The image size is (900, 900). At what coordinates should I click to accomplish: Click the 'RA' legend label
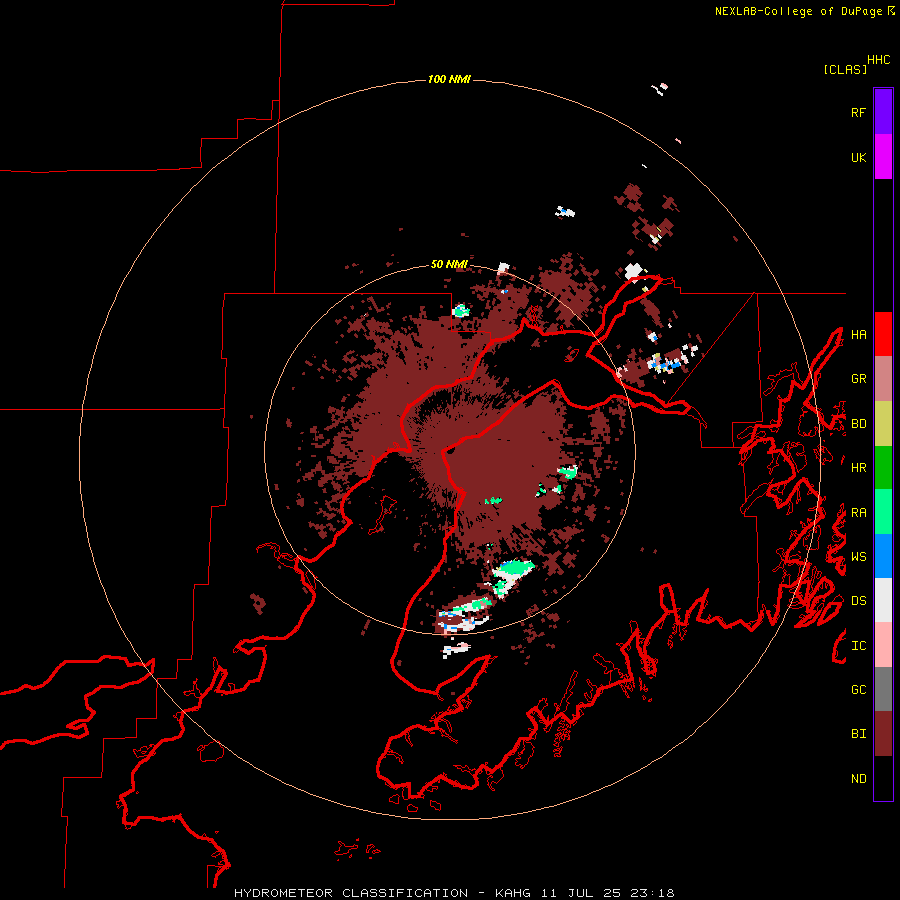tap(858, 513)
